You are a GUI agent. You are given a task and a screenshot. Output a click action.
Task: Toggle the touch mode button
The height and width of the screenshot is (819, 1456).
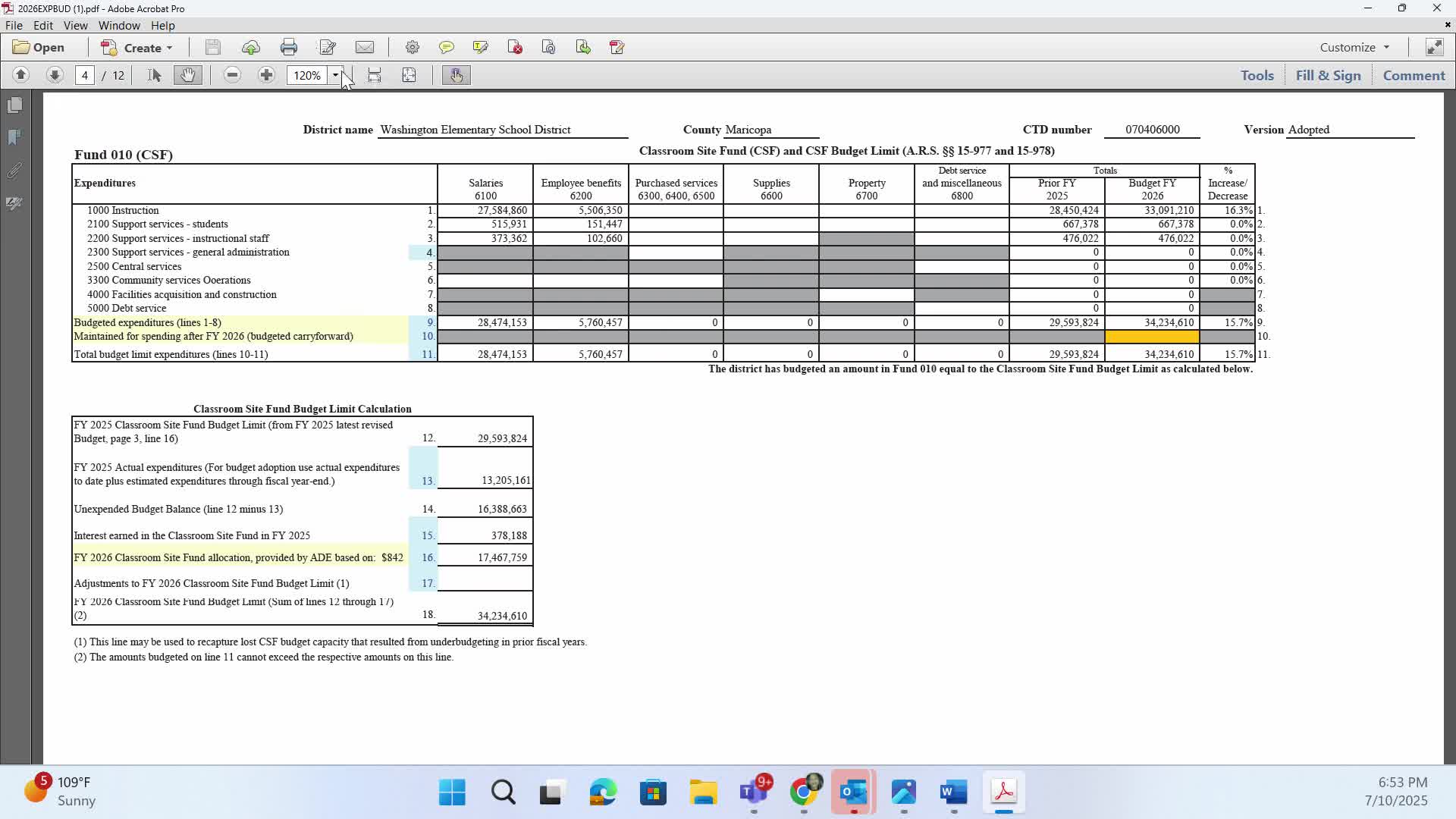click(456, 75)
